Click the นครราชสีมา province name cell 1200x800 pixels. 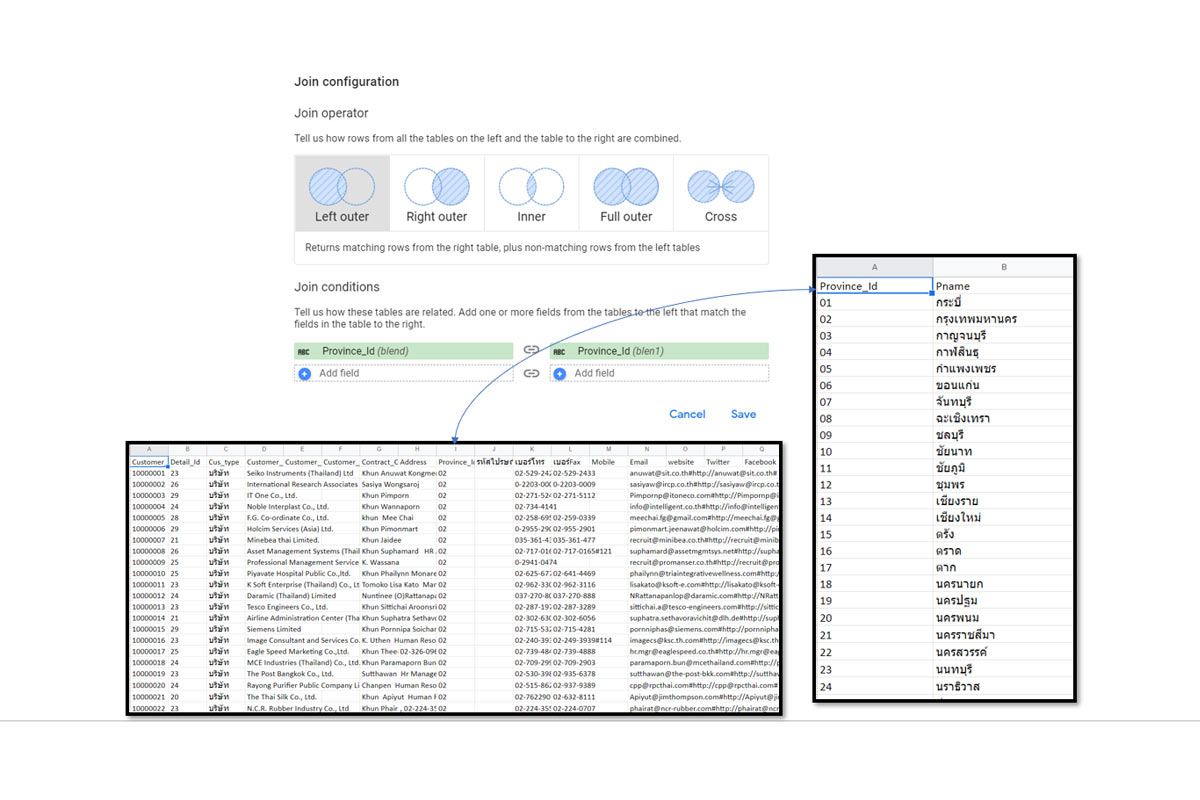pyautogui.click(x=1003, y=635)
